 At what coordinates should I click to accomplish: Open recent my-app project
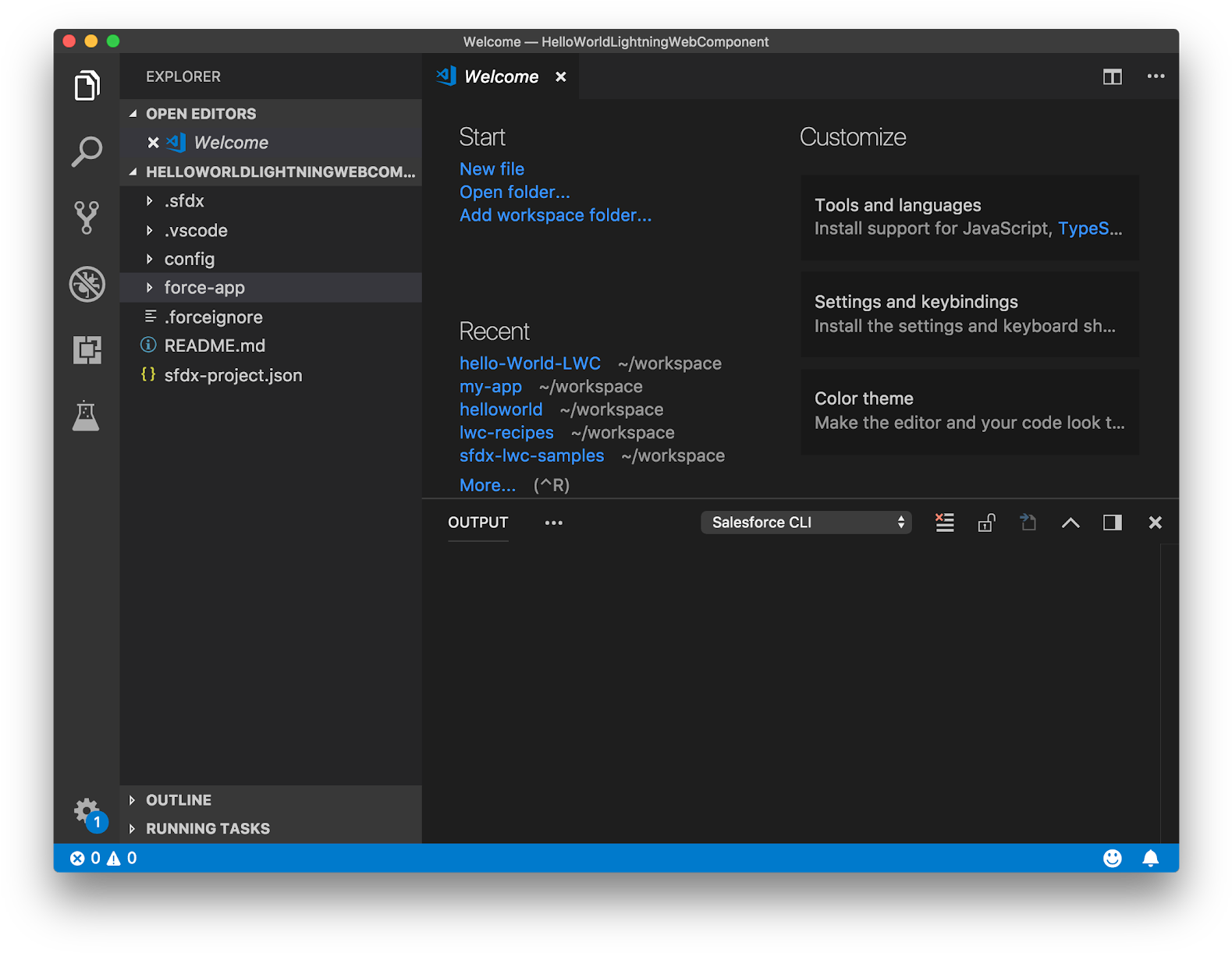tap(490, 387)
